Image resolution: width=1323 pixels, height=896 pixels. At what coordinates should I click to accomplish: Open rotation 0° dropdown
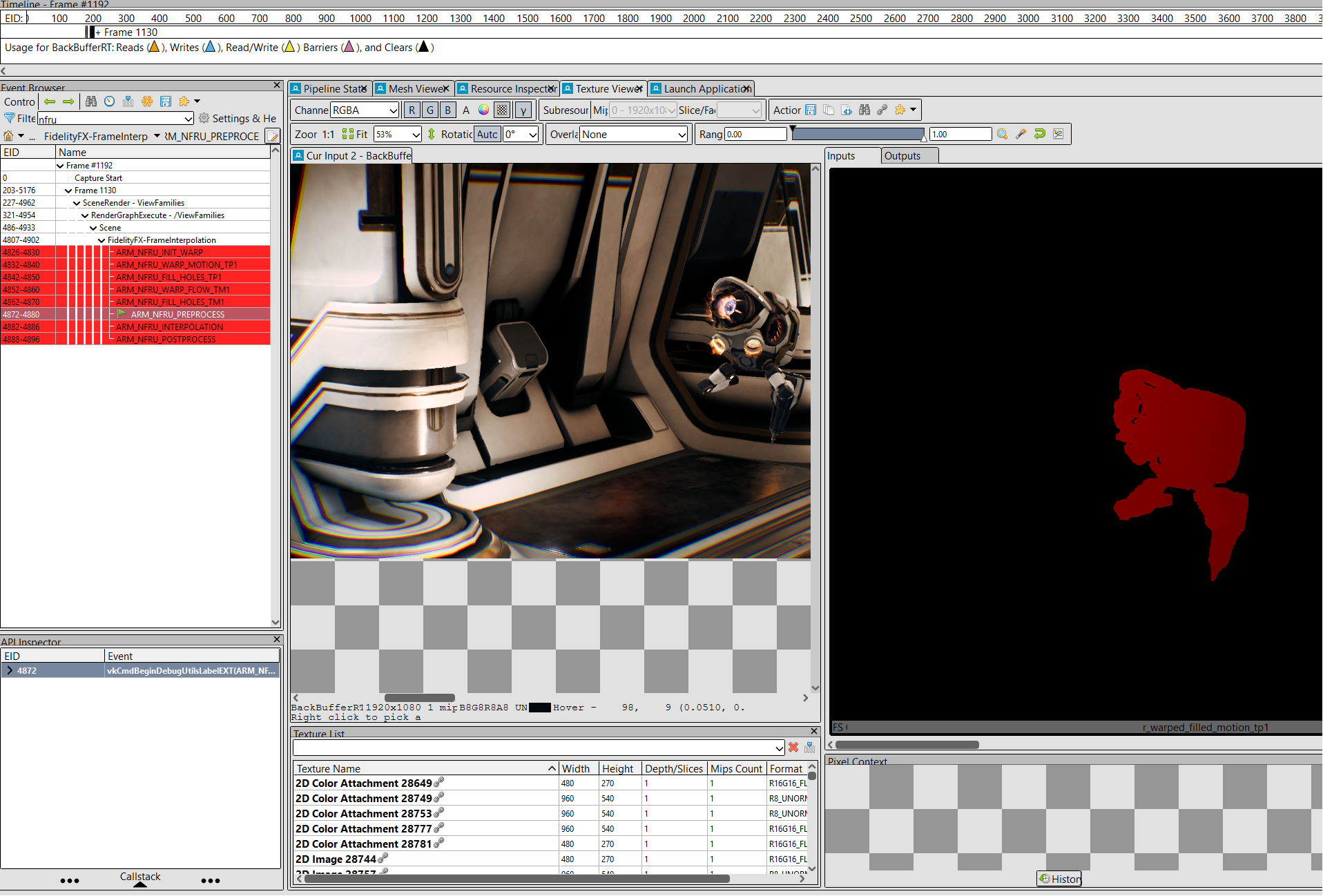coord(521,134)
